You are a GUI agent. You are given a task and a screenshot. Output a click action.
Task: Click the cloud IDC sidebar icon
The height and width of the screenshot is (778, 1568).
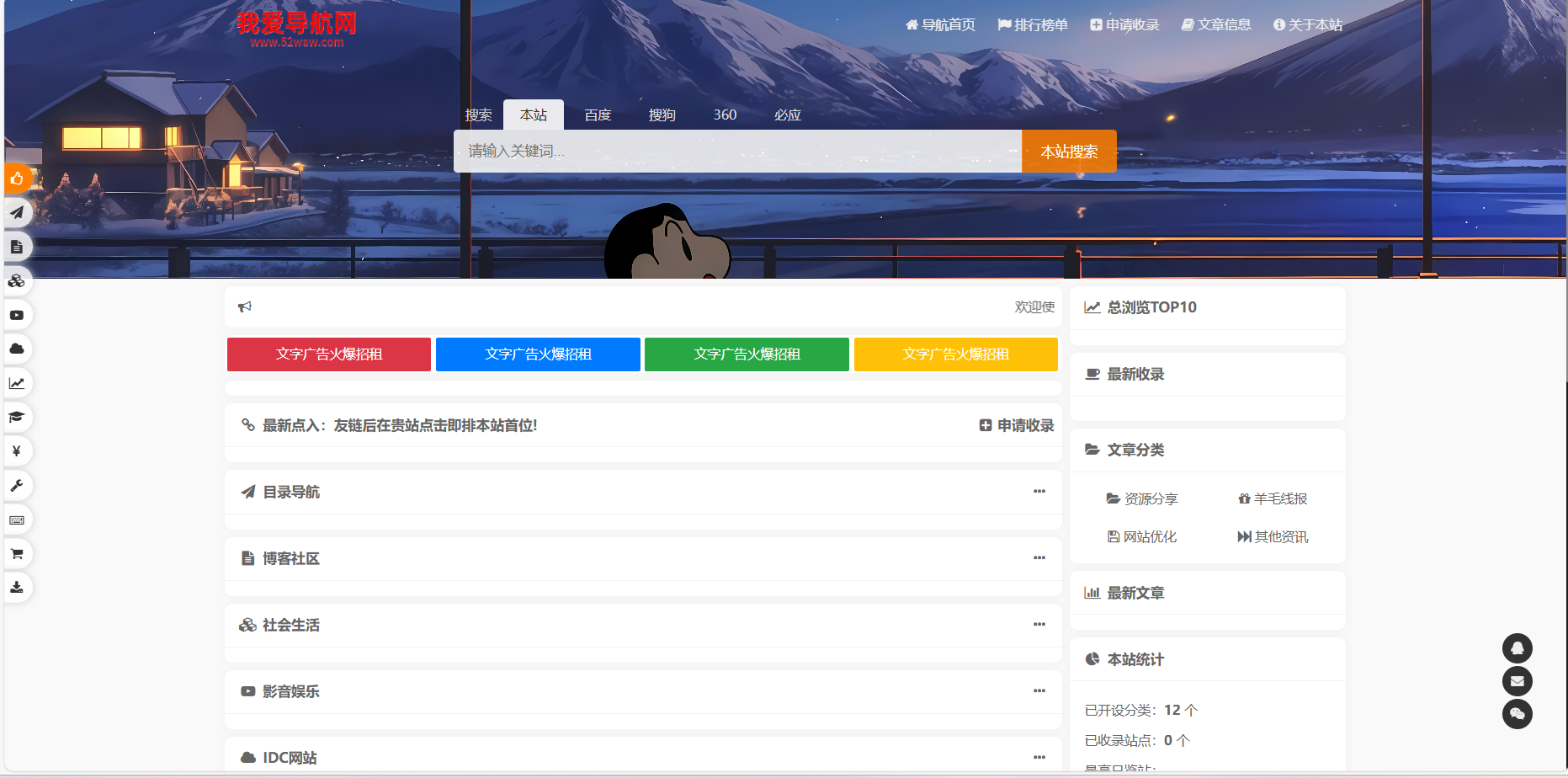click(17, 349)
